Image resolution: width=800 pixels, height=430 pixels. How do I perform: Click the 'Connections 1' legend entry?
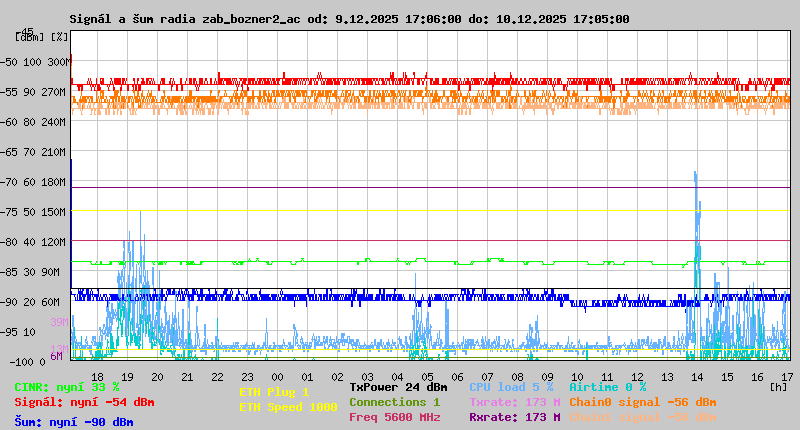394,402
